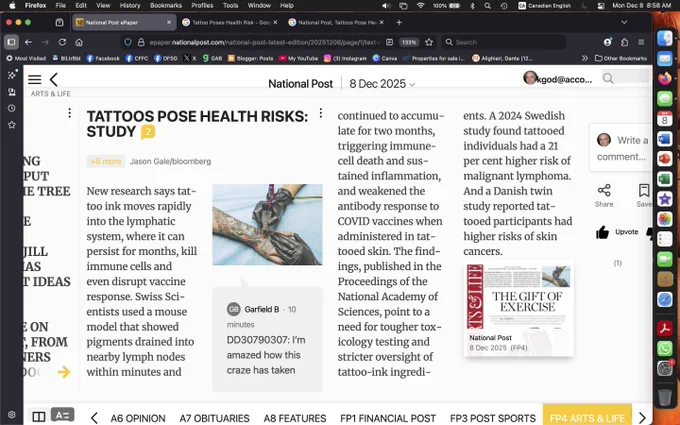Image resolution: width=680 pixels, height=425 pixels.
Task: Switch to page view layout icon
Action: point(39,417)
